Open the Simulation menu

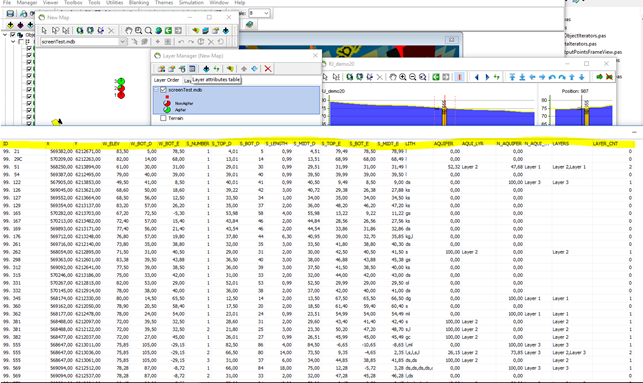pos(191,2)
